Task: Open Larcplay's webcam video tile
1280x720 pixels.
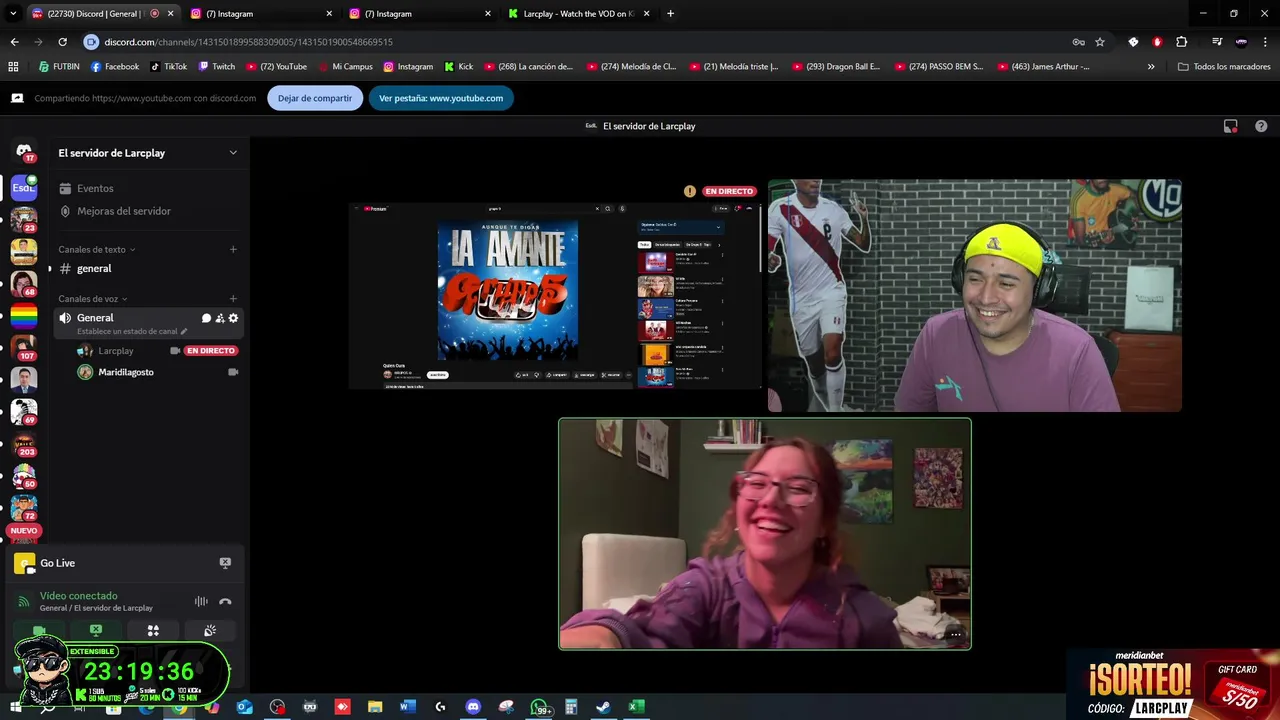Action: pyautogui.click(x=975, y=295)
